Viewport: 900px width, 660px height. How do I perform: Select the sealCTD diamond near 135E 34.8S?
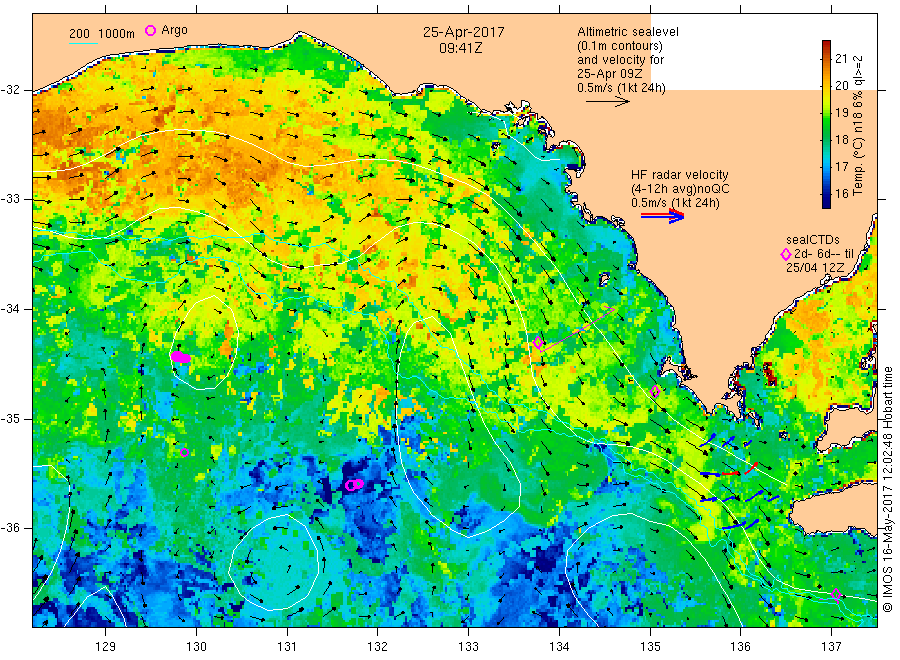click(655, 391)
